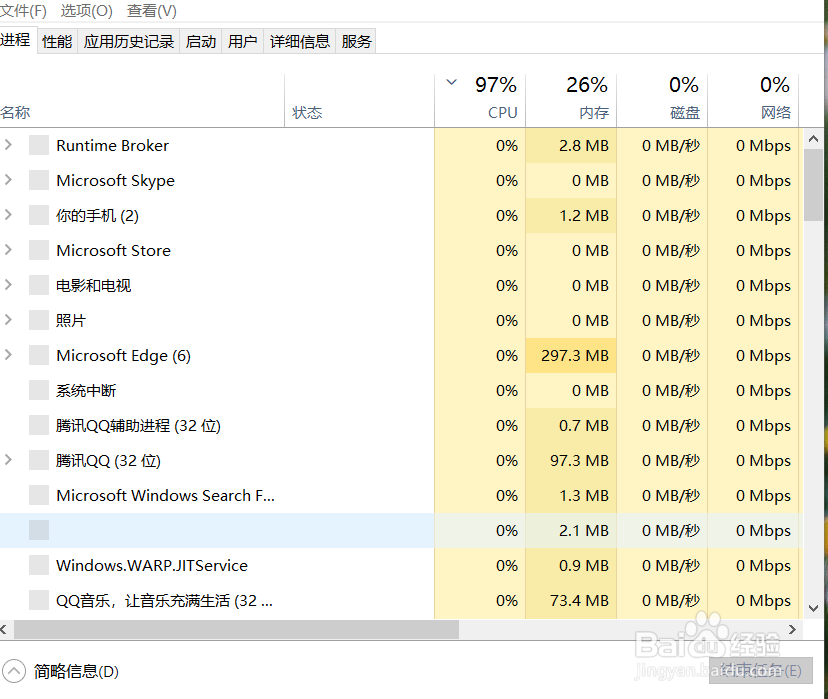Image resolution: width=828 pixels, height=699 pixels.
Task: Click the 297.3 MB memory cell
Action: pos(571,355)
